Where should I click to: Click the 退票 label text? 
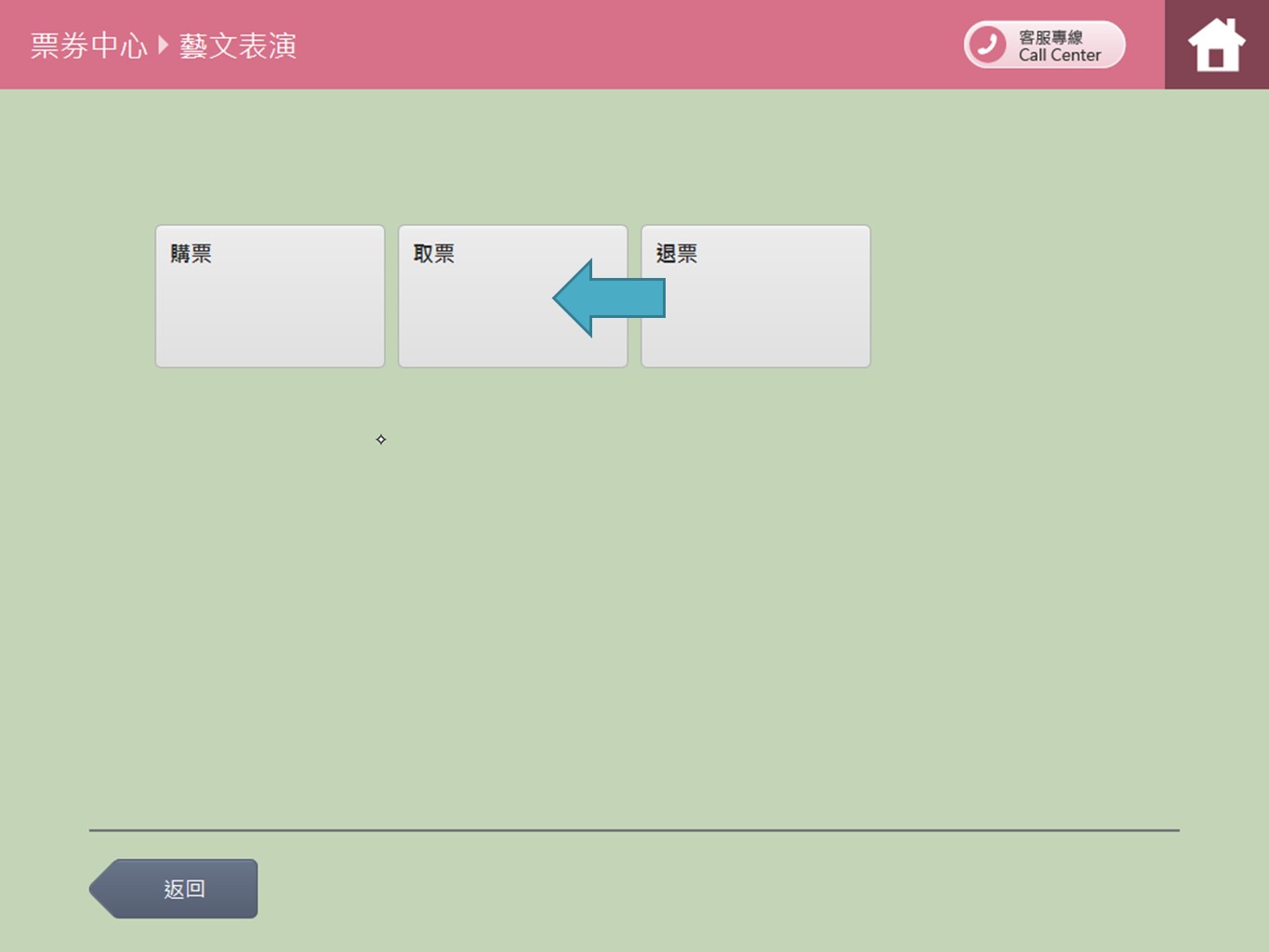(x=677, y=254)
